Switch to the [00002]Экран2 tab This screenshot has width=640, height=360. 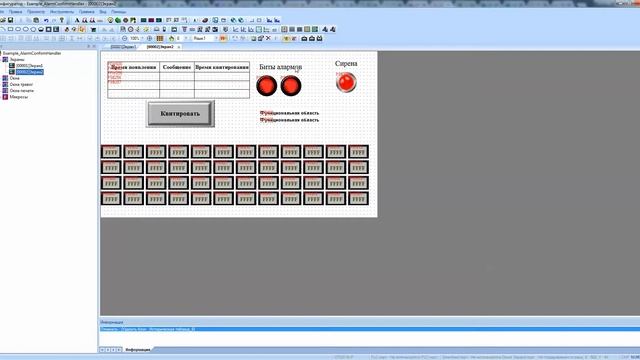click(160, 47)
